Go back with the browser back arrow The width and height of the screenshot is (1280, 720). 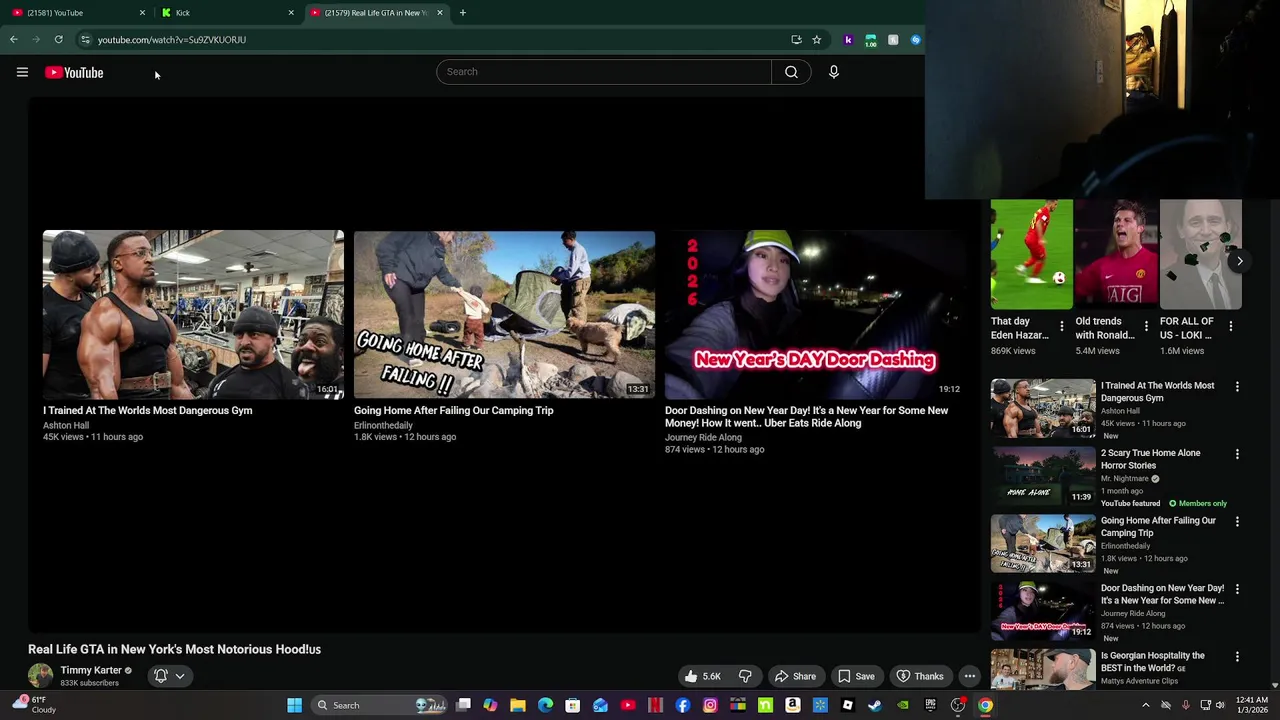14,39
